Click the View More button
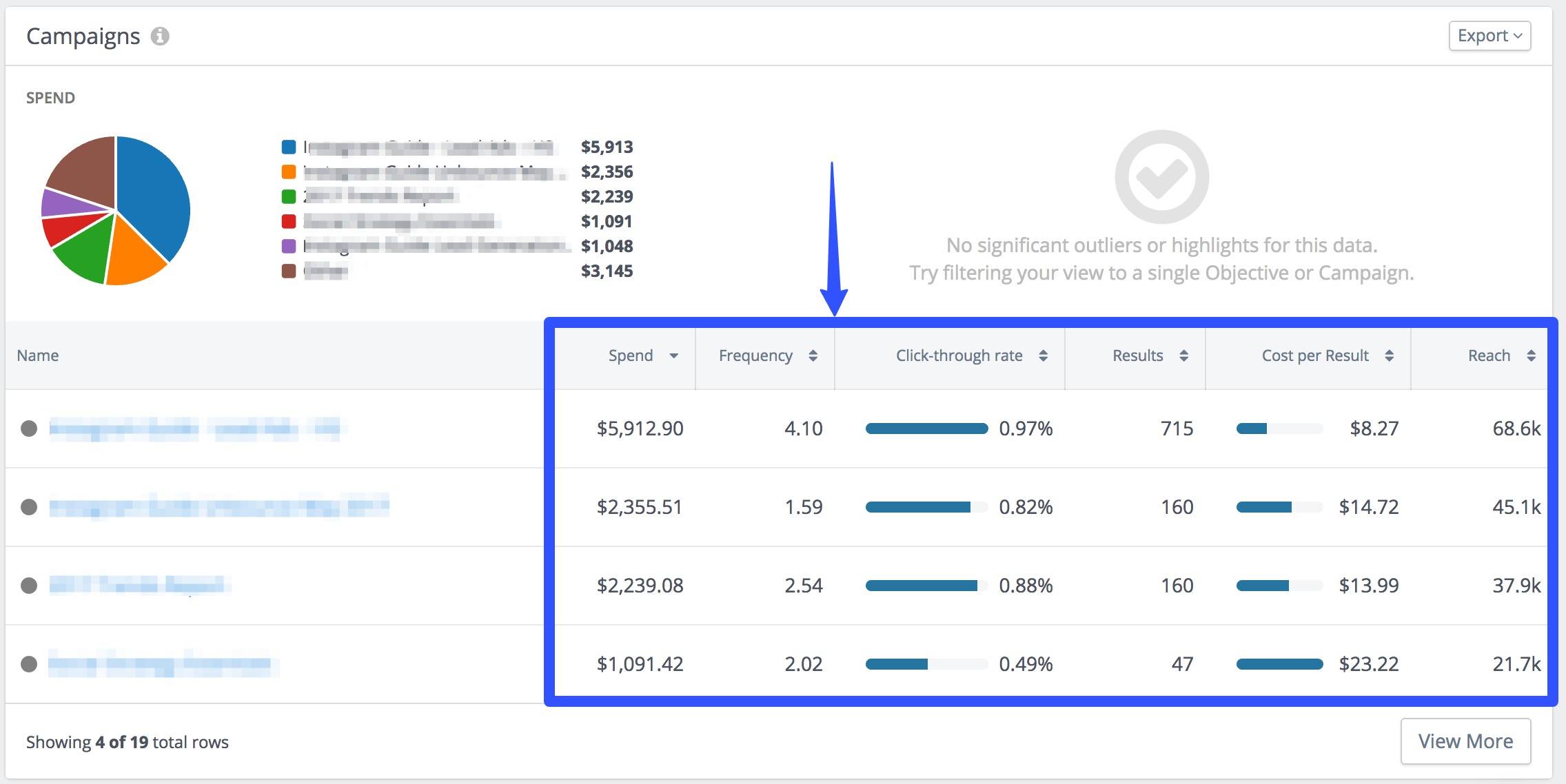 coord(1465,741)
